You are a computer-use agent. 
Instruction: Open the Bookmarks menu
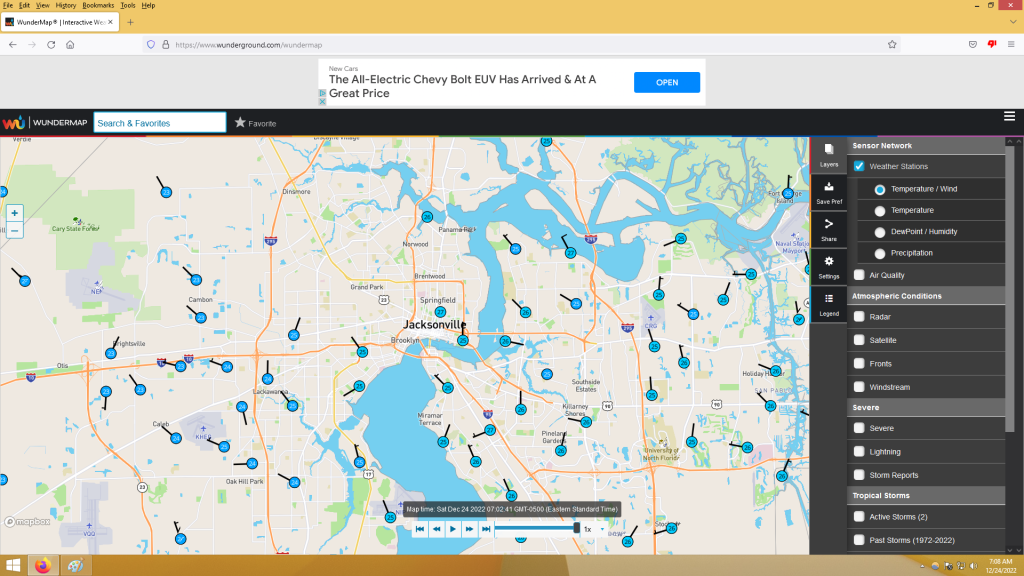pos(98,5)
